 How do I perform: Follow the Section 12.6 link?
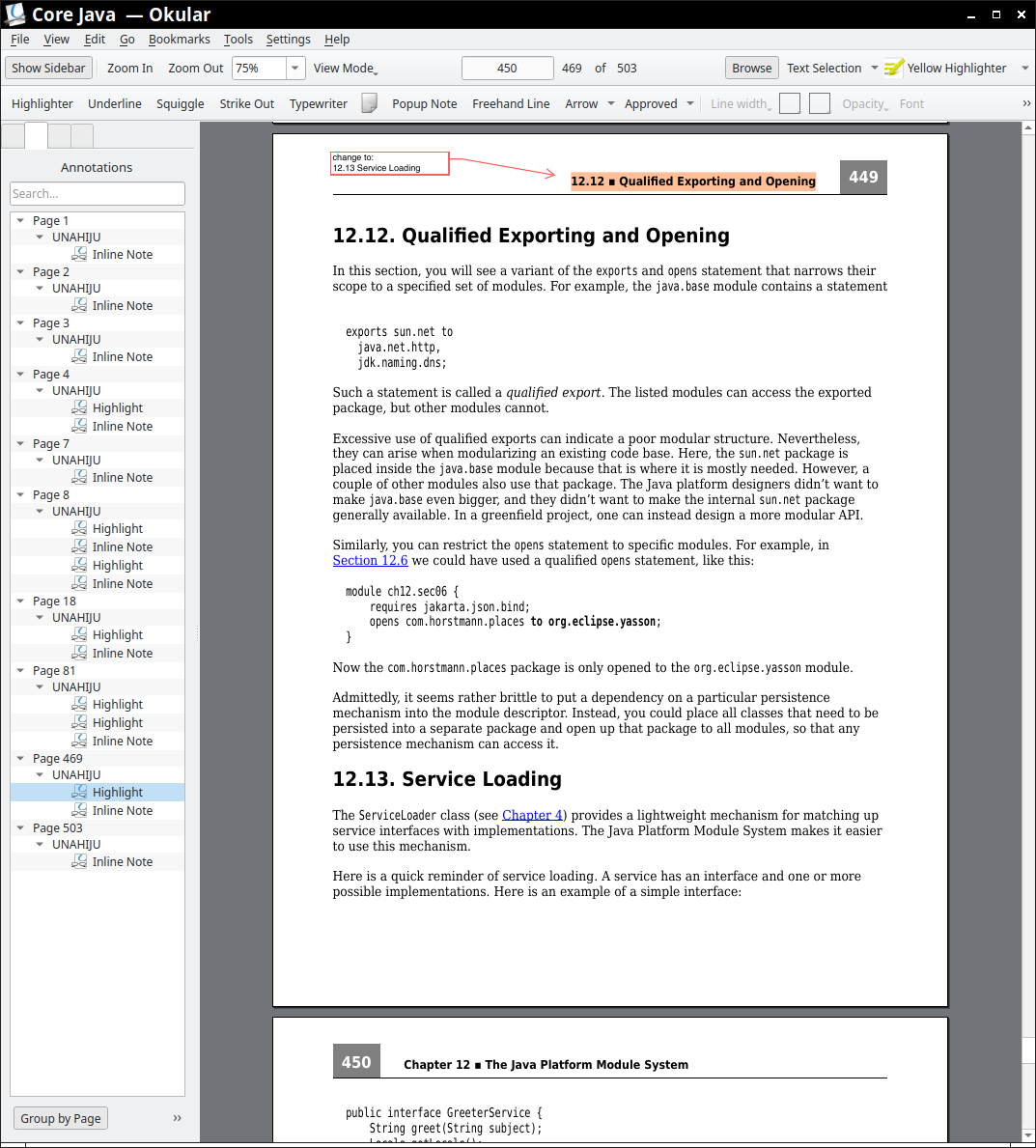[x=370, y=561]
